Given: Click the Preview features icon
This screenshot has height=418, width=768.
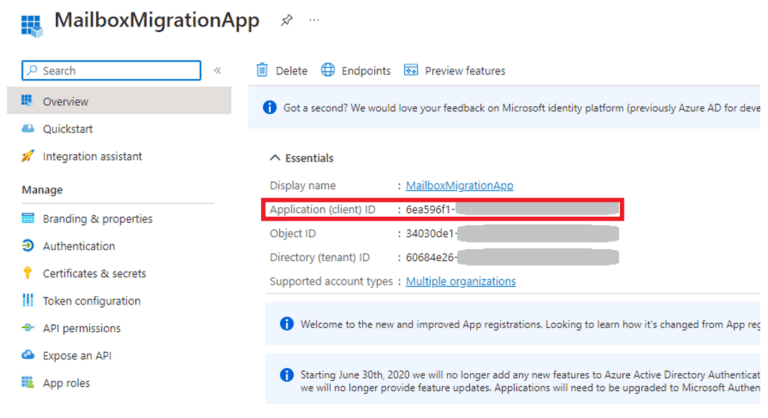Looking at the screenshot, I should tap(411, 70).
